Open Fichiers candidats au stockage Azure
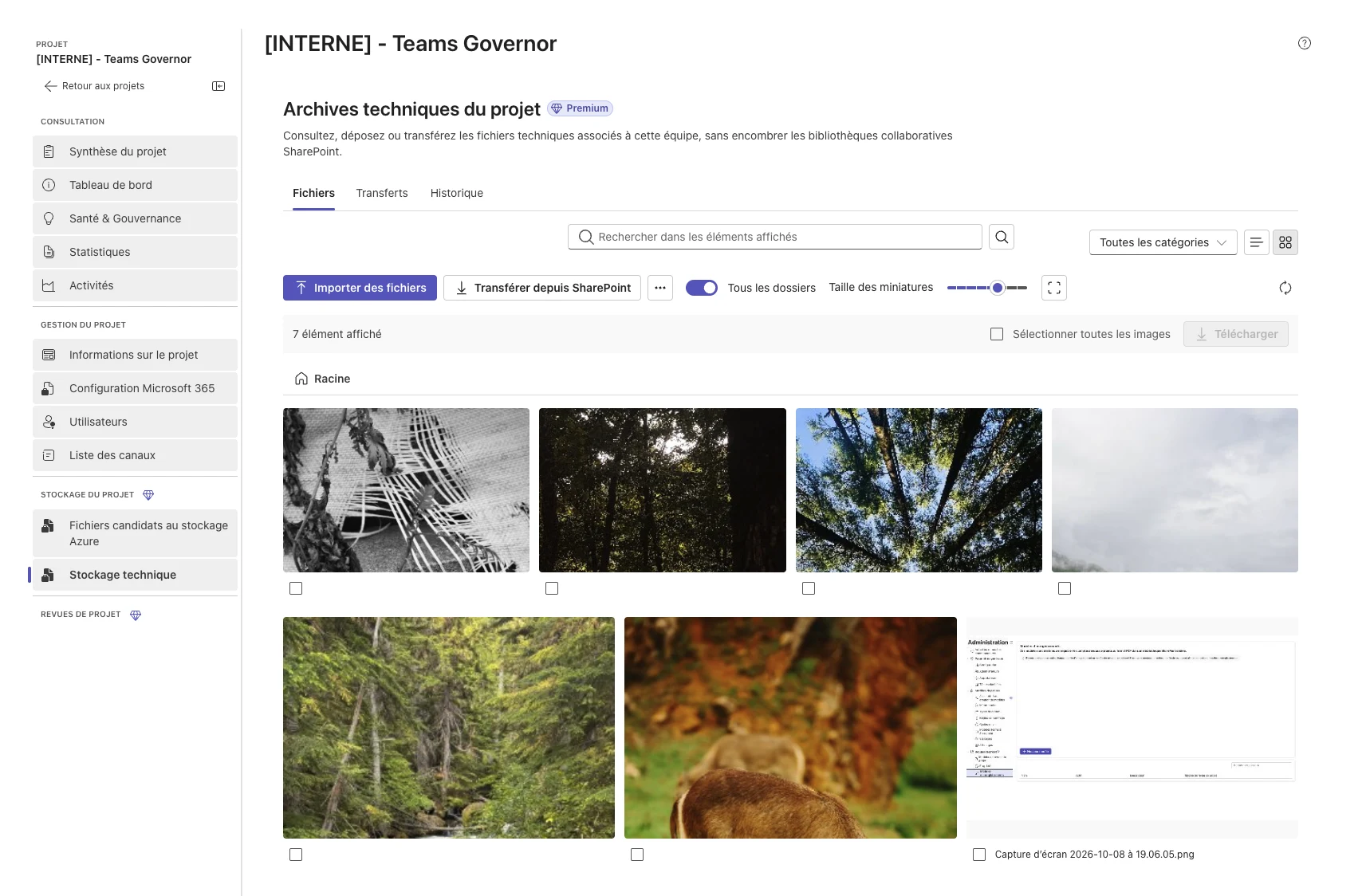This screenshot has width=1366, height=896. (135, 533)
